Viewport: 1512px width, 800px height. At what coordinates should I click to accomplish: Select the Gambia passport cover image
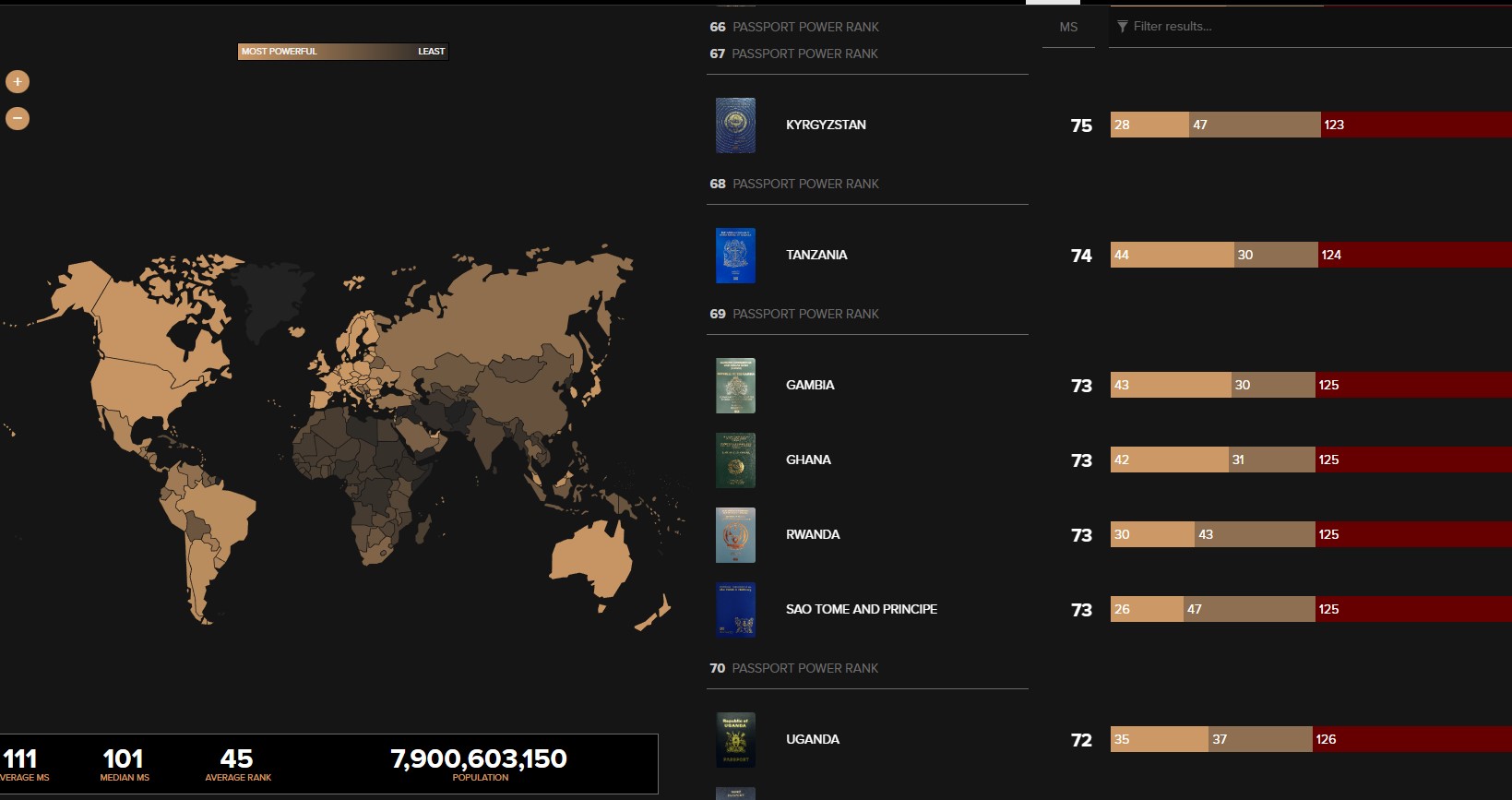(x=735, y=386)
